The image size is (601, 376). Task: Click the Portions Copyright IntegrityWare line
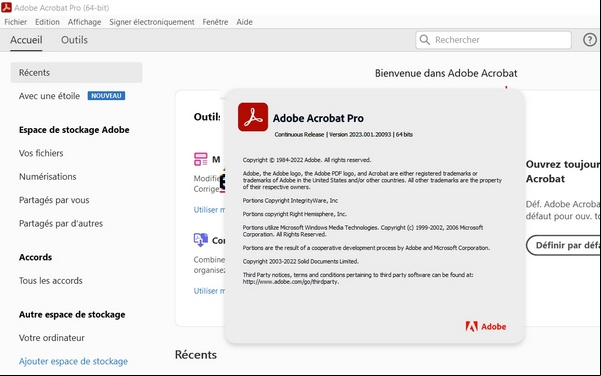pos(290,200)
